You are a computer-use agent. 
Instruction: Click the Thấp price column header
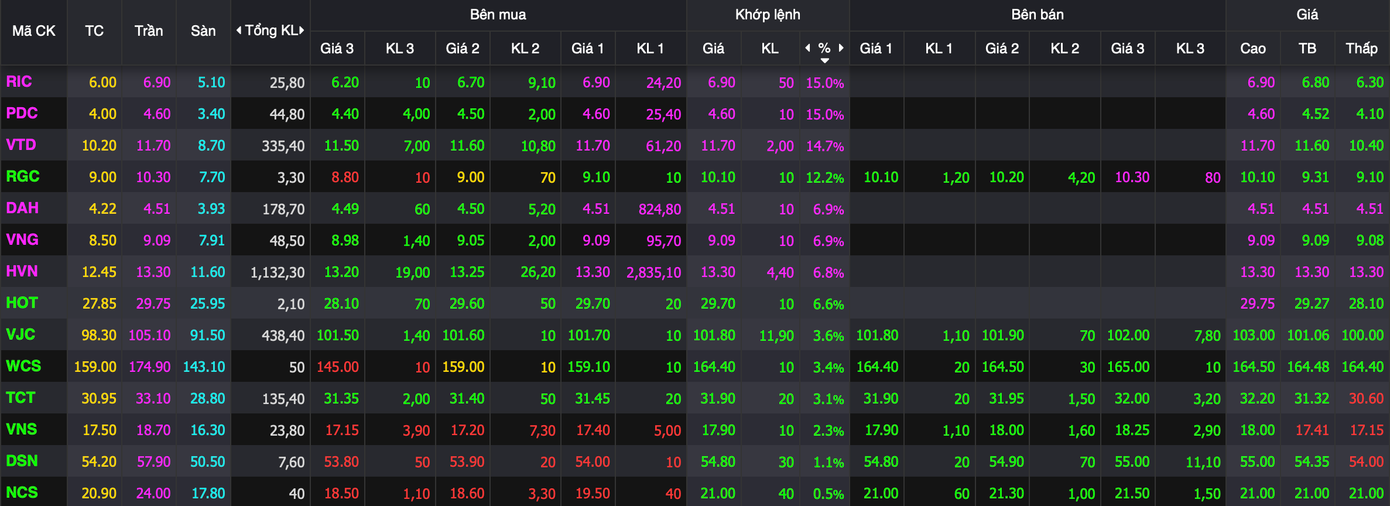(x=1361, y=48)
